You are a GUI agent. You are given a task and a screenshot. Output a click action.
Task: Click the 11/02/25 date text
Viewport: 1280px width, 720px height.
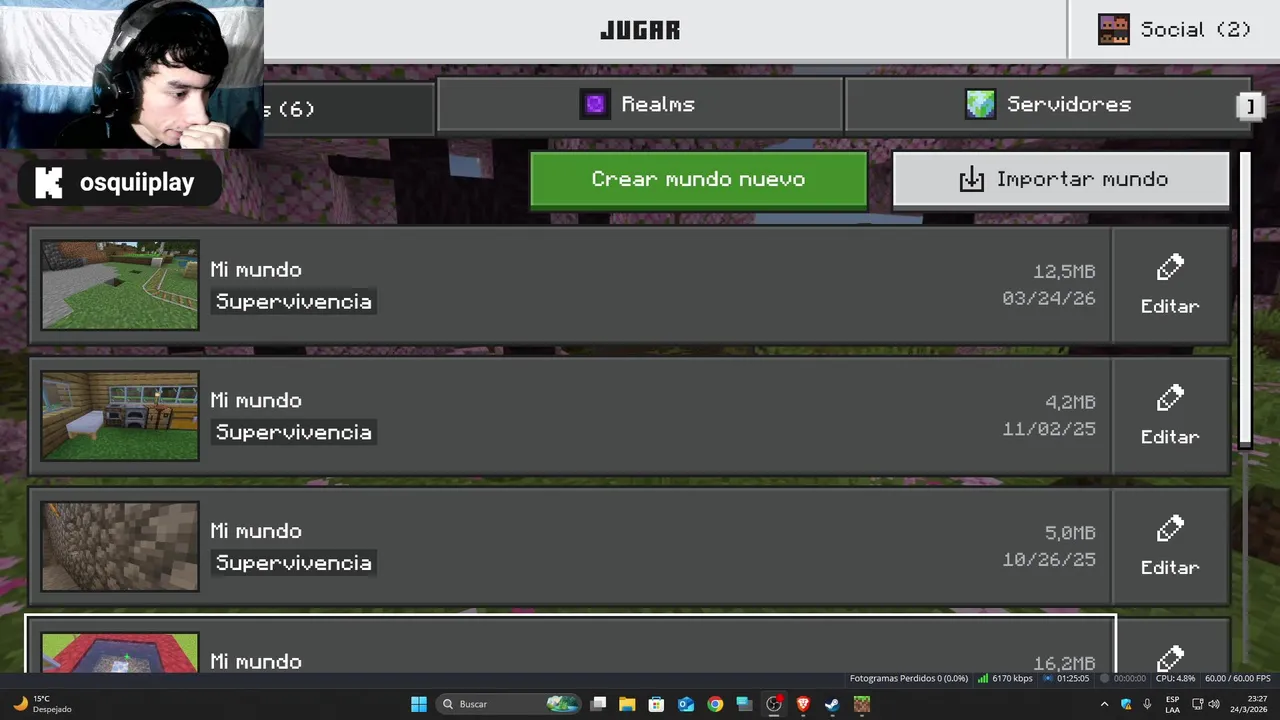coord(1049,429)
